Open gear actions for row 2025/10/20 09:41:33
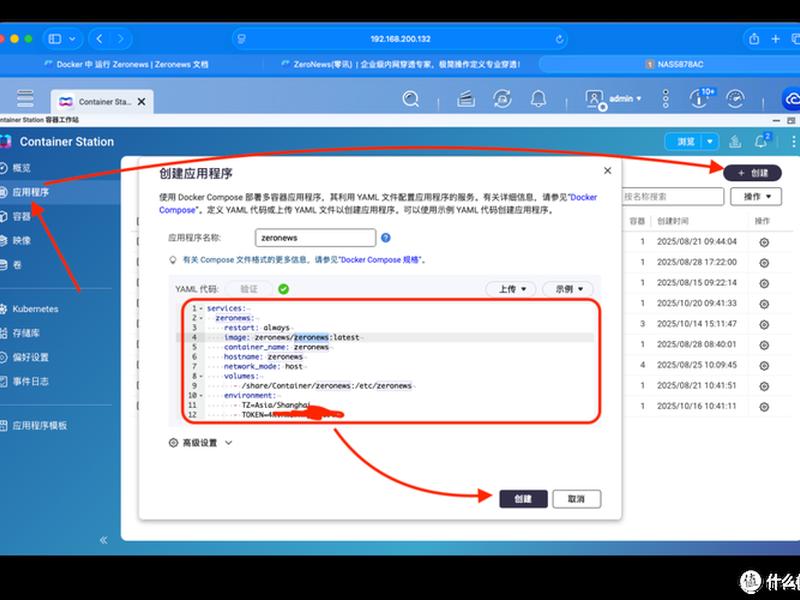This screenshot has width=800, height=600. 764,304
